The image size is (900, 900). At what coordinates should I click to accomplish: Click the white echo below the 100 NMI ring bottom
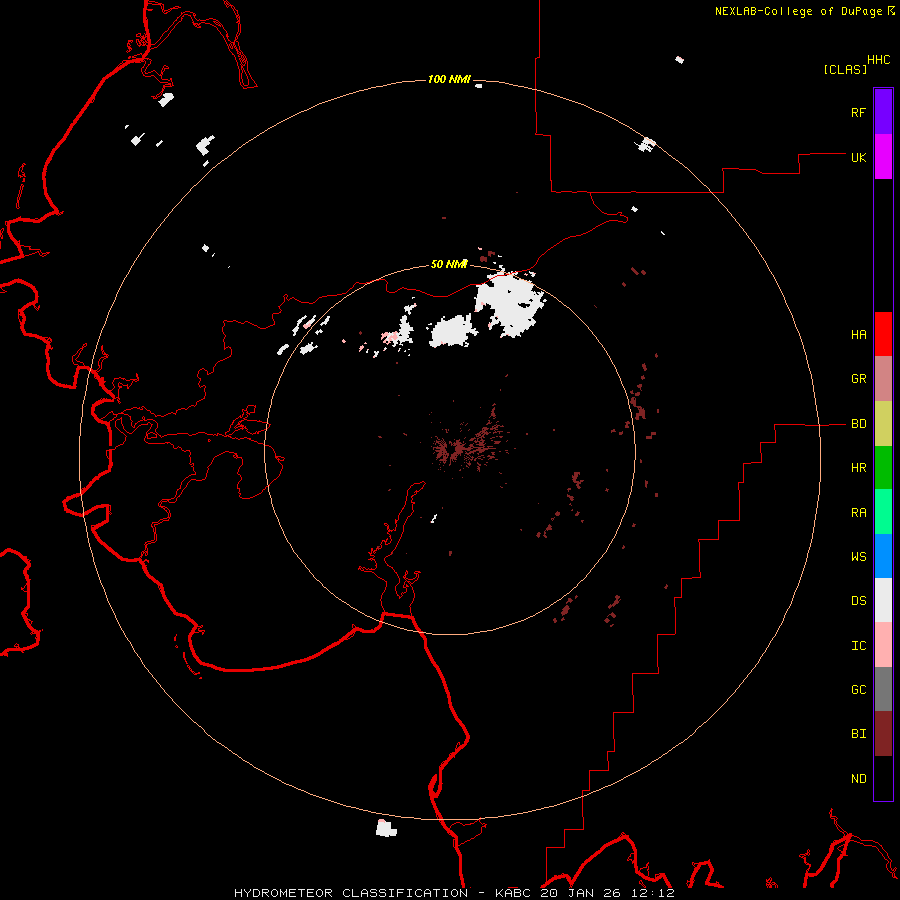[386, 828]
